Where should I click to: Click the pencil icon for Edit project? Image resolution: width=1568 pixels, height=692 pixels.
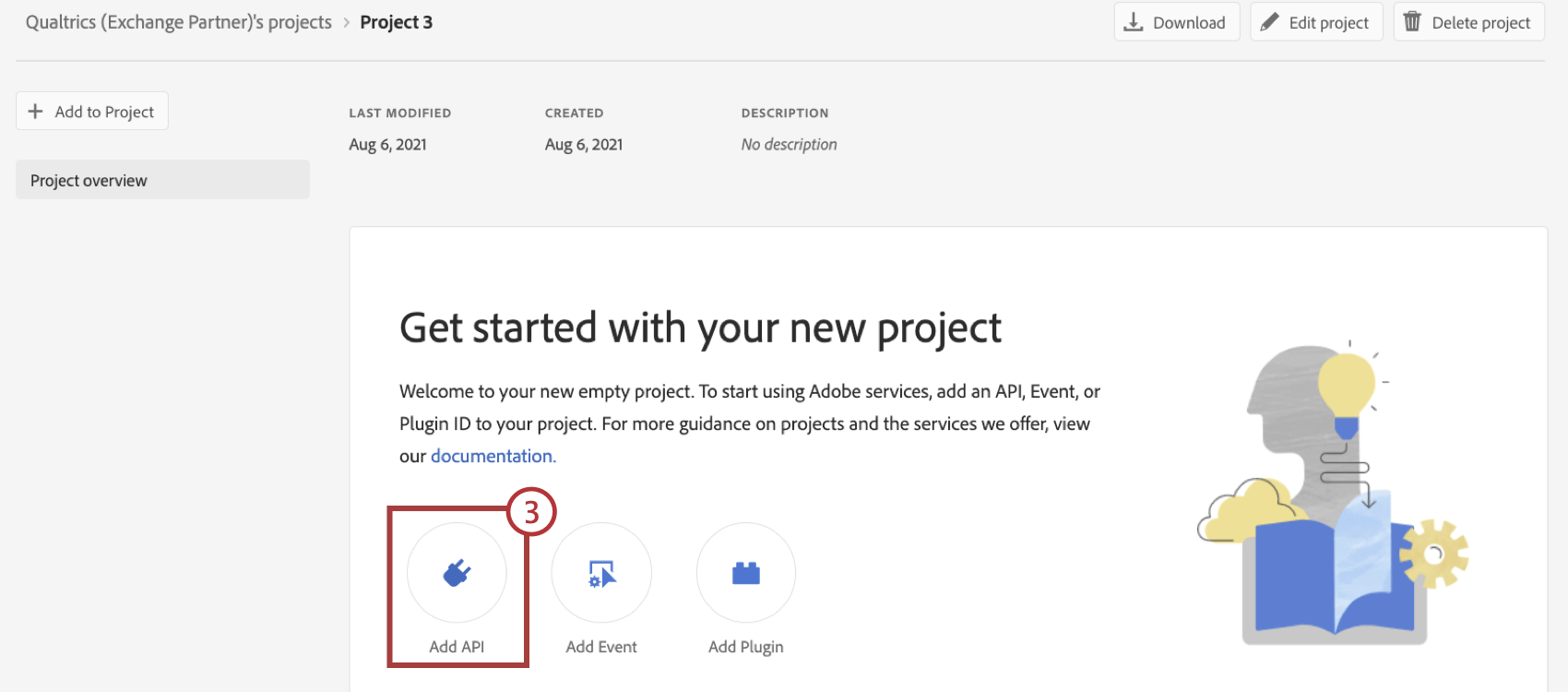pyautogui.click(x=1270, y=22)
